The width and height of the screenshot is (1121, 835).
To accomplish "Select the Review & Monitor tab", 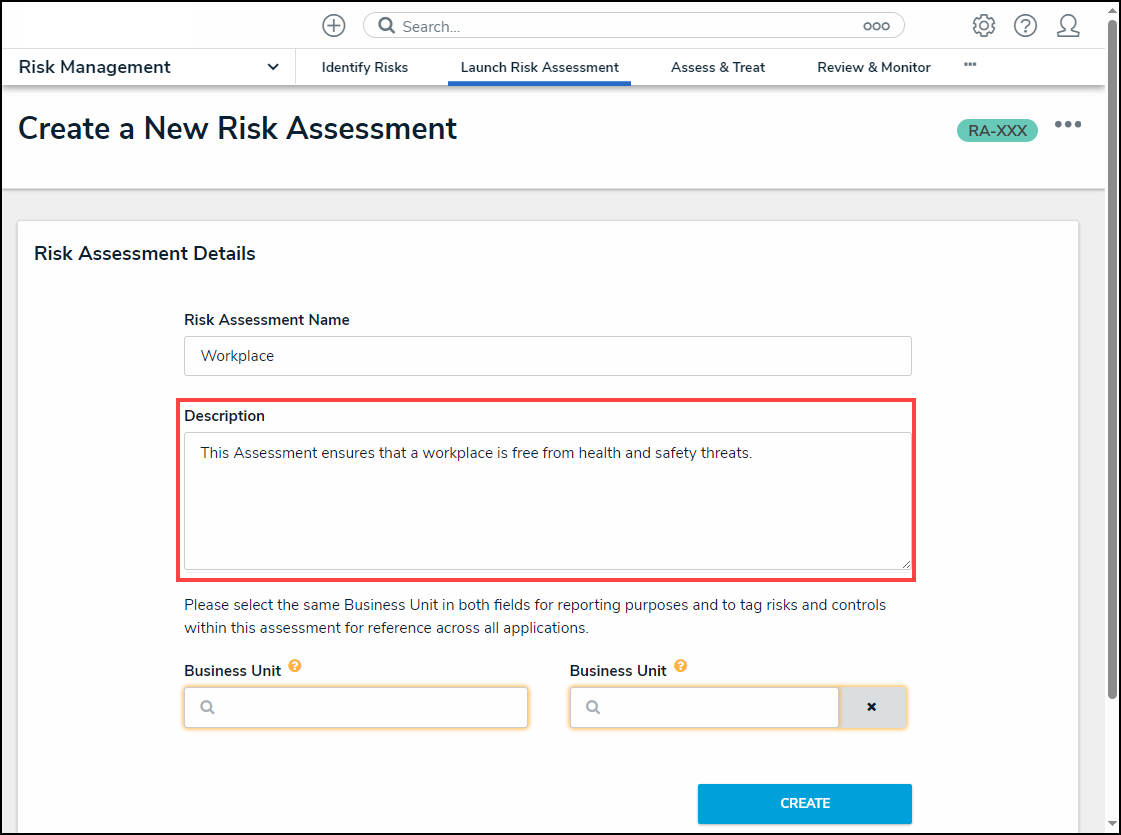I will (x=874, y=67).
